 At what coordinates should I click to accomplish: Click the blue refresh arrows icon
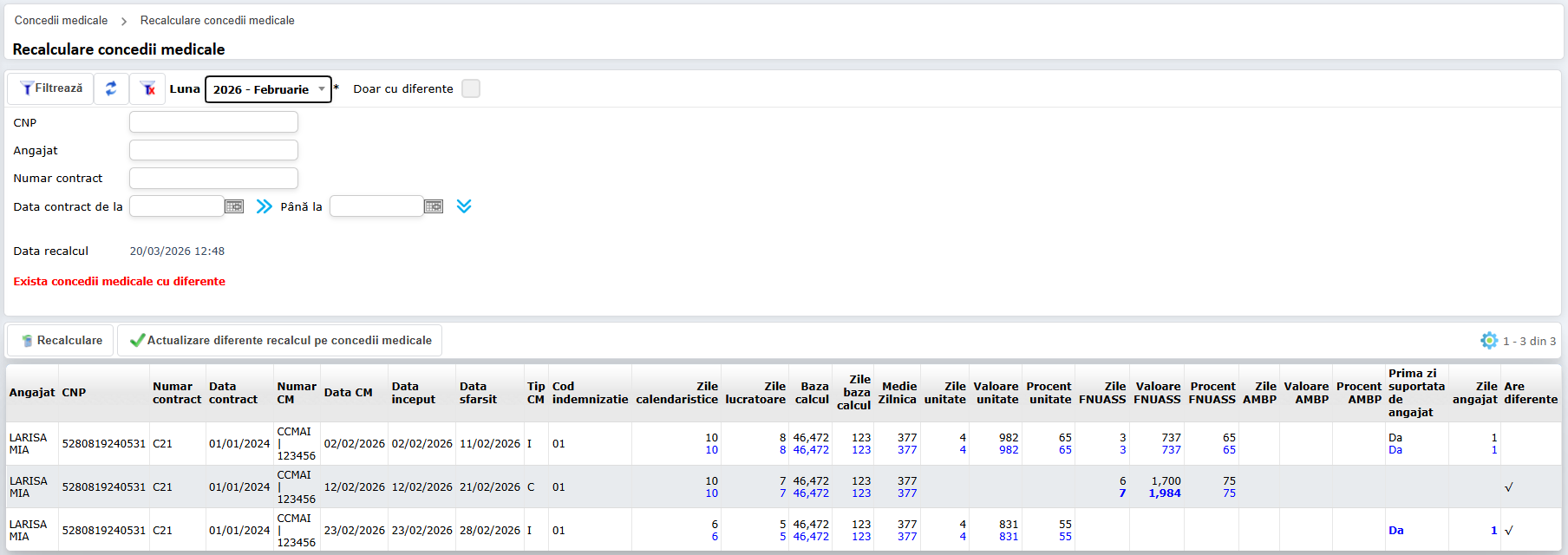[x=111, y=88]
